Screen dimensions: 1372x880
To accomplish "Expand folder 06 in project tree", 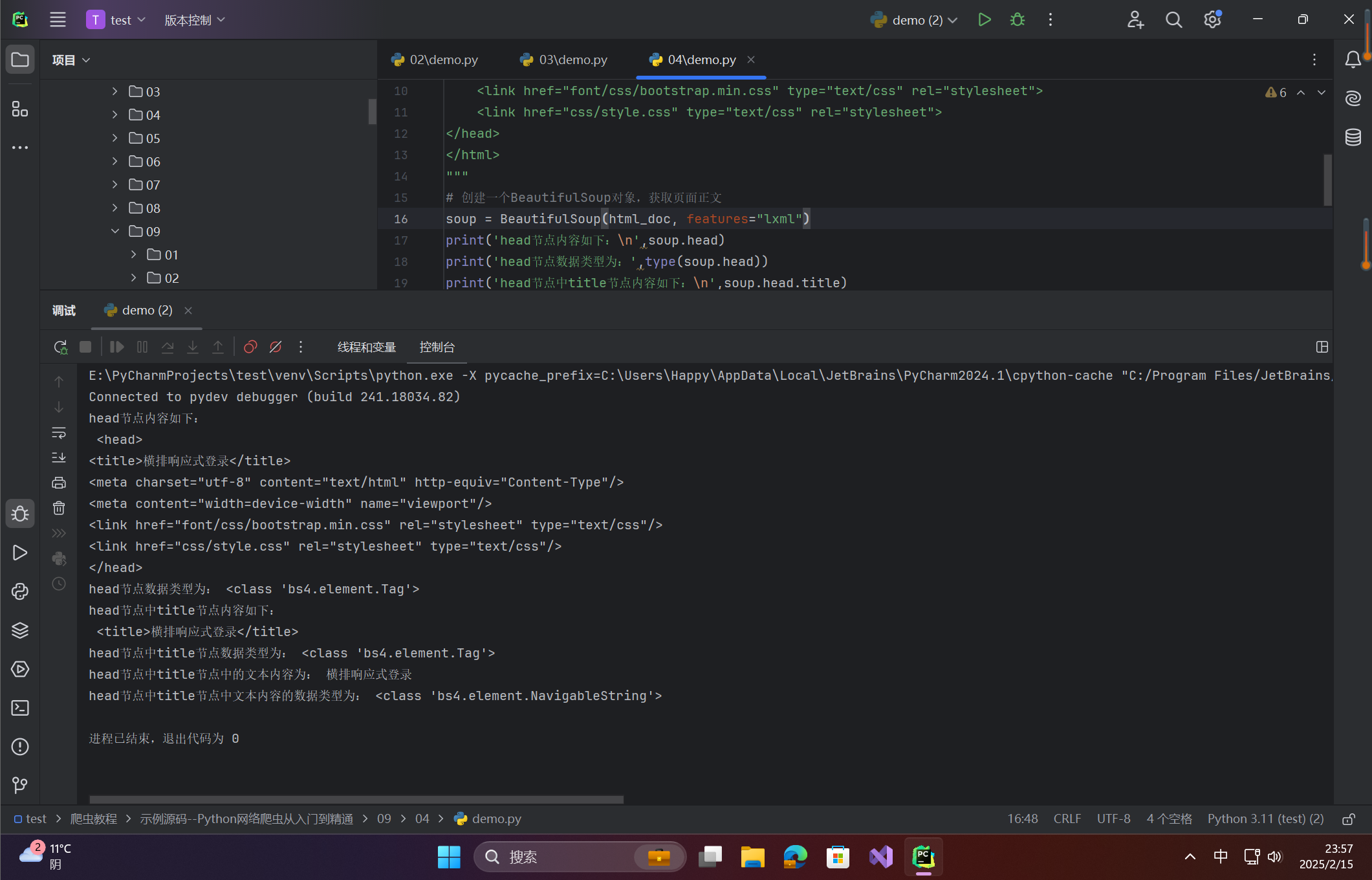I will [114, 162].
